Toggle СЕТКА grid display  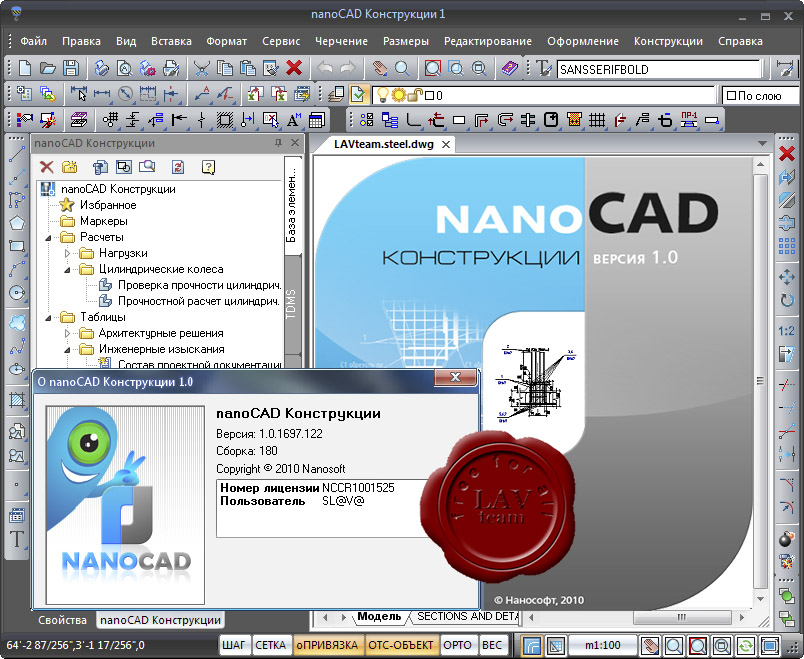(270, 645)
